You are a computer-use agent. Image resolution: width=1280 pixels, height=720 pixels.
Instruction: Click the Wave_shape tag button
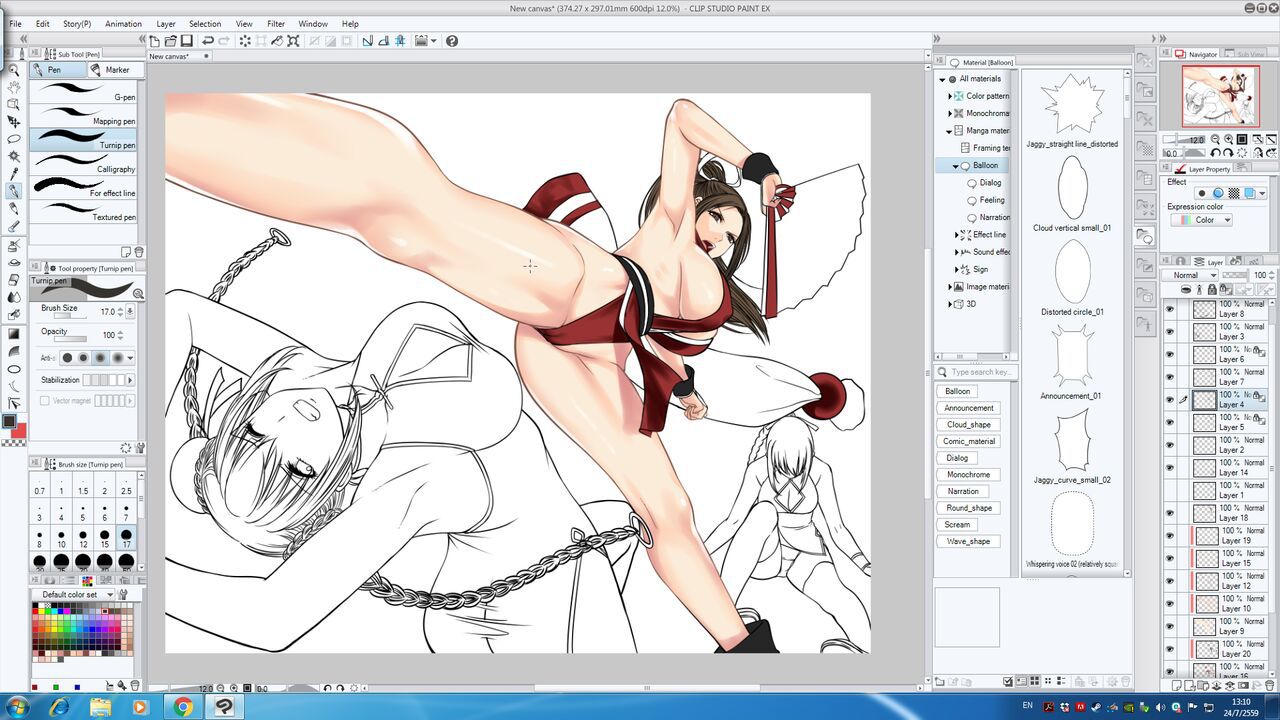(968, 541)
